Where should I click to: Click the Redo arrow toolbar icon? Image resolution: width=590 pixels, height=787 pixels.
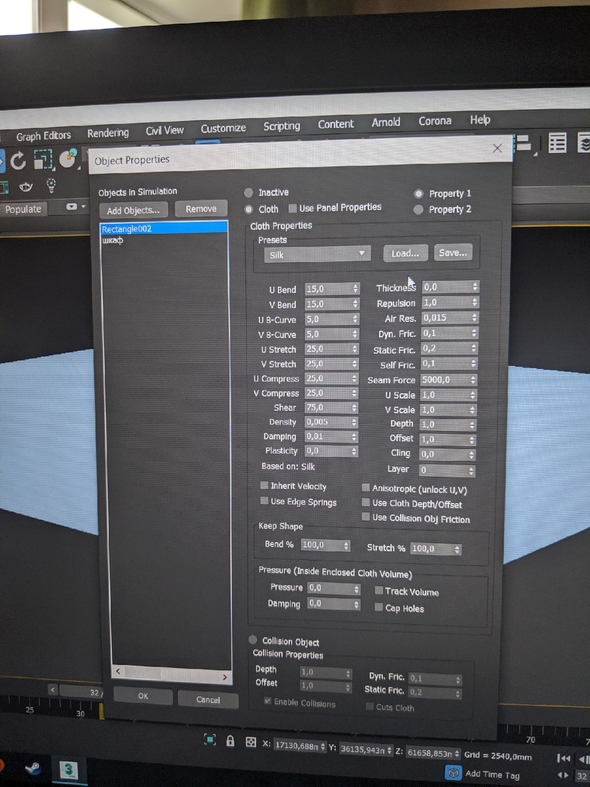[18, 161]
